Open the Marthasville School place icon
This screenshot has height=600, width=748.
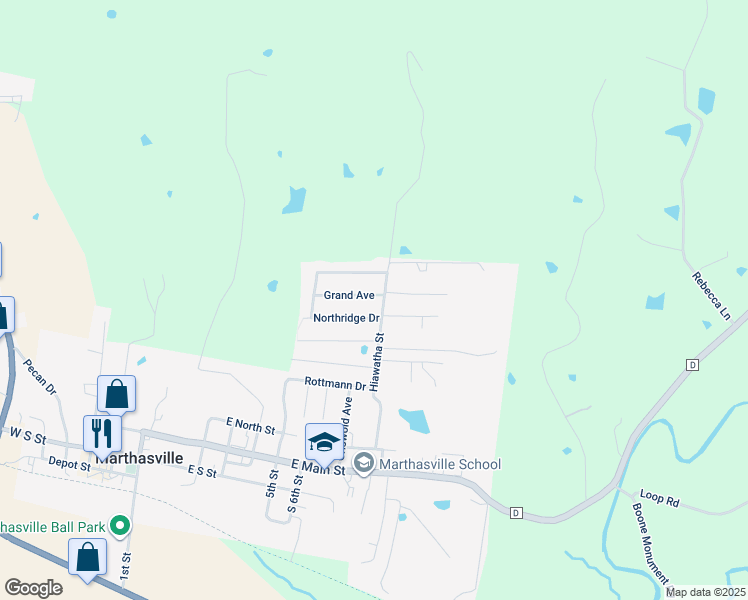364,464
